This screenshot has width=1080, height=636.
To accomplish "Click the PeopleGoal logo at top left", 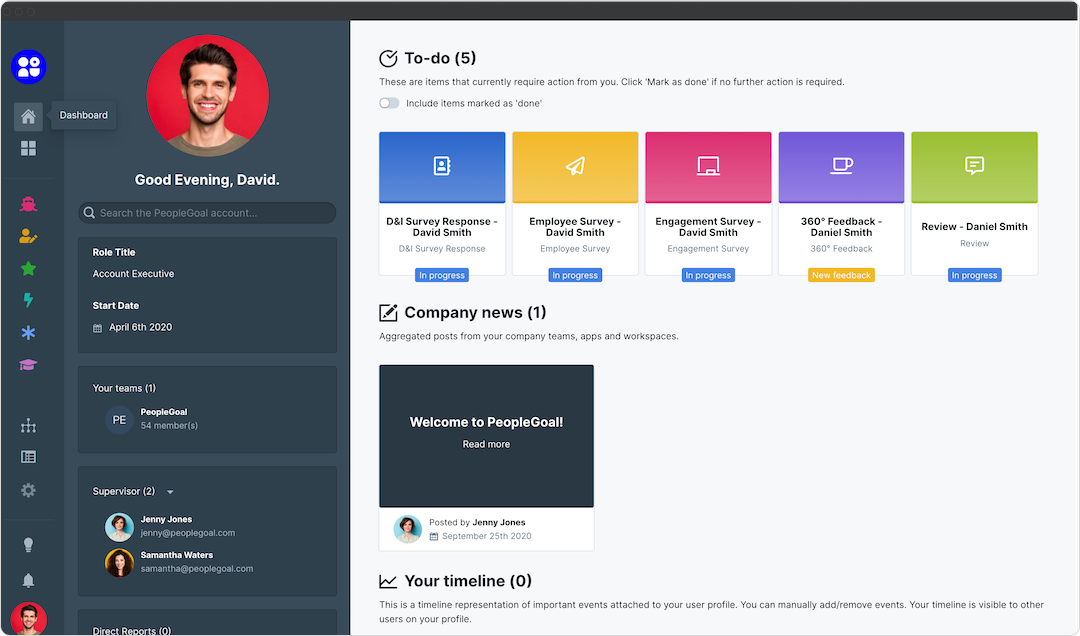I will [x=28, y=67].
